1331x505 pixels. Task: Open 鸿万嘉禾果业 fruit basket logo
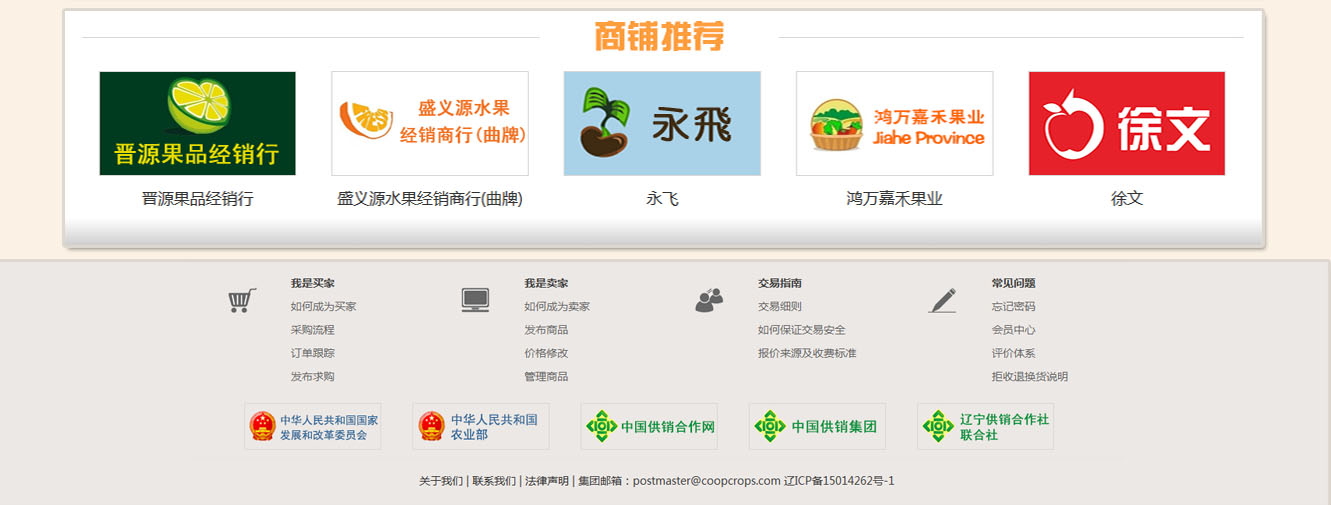pyautogui.click(x=894, y=123)
